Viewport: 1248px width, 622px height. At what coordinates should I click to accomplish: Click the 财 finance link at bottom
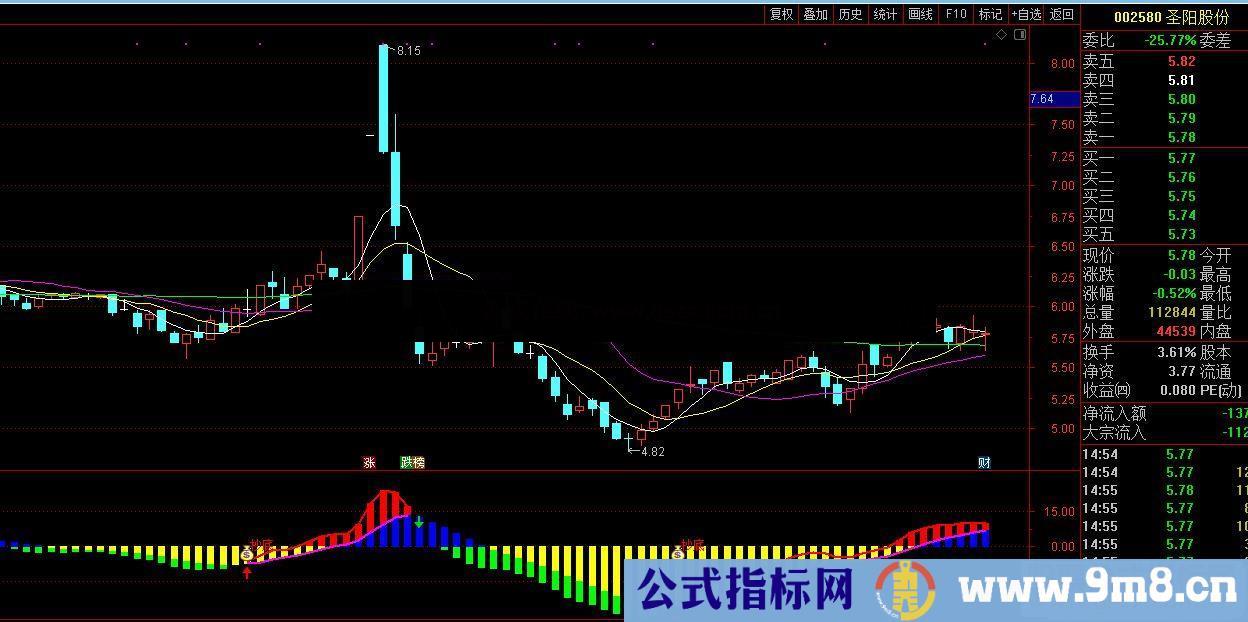pos(984,462)
